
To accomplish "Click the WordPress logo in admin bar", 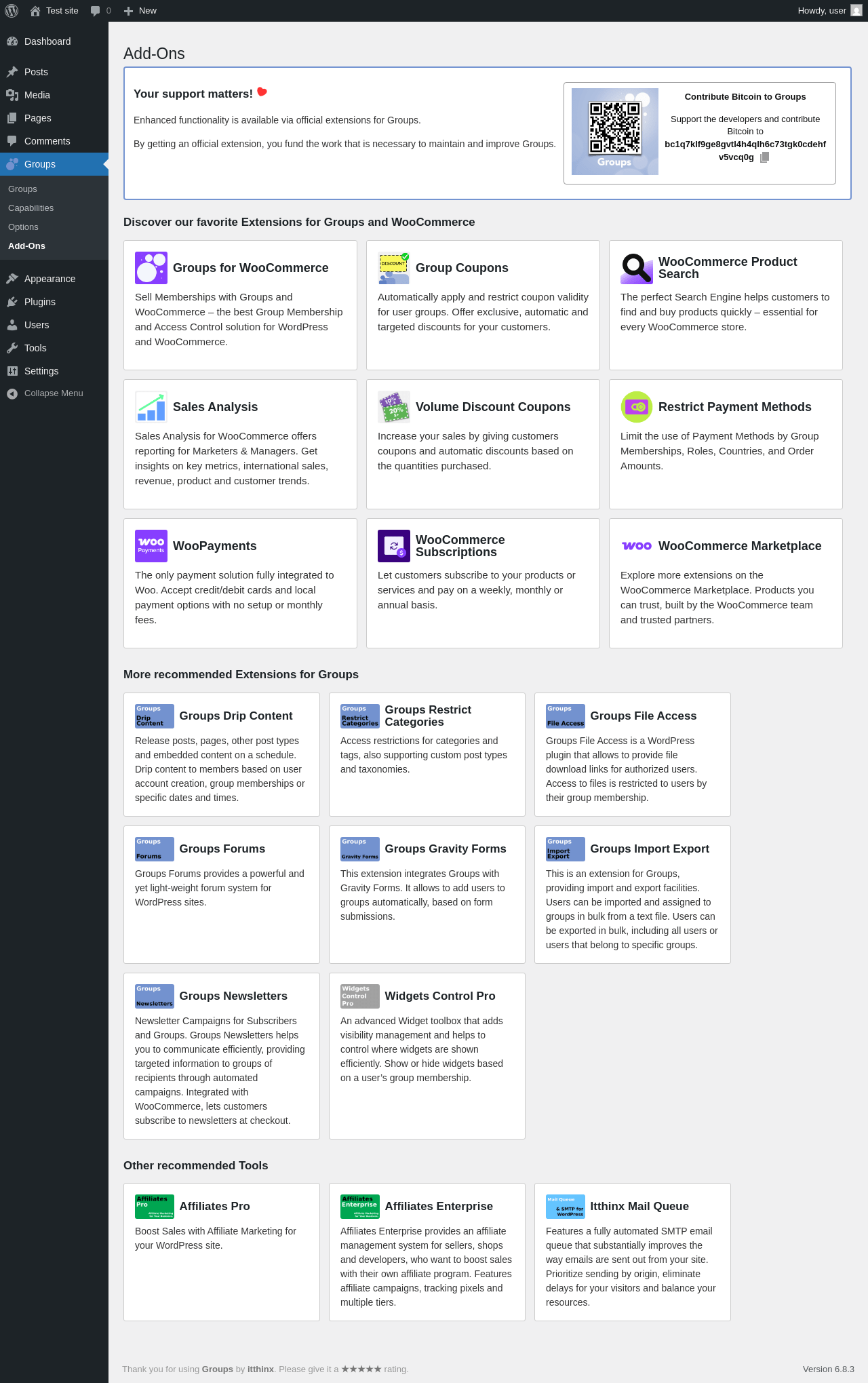I will click(12, 11).
